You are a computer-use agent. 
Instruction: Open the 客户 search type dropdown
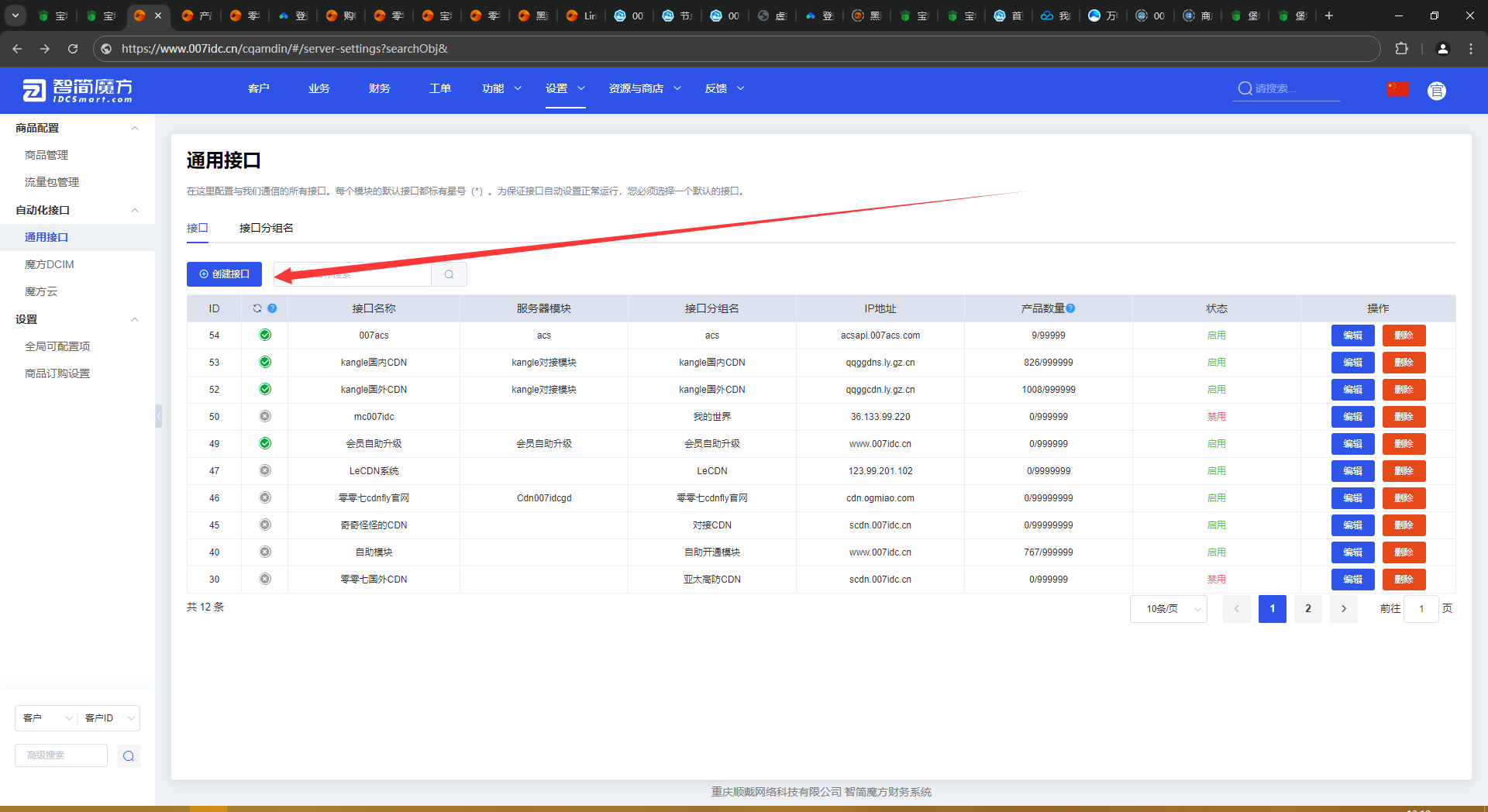pos(46,718)
